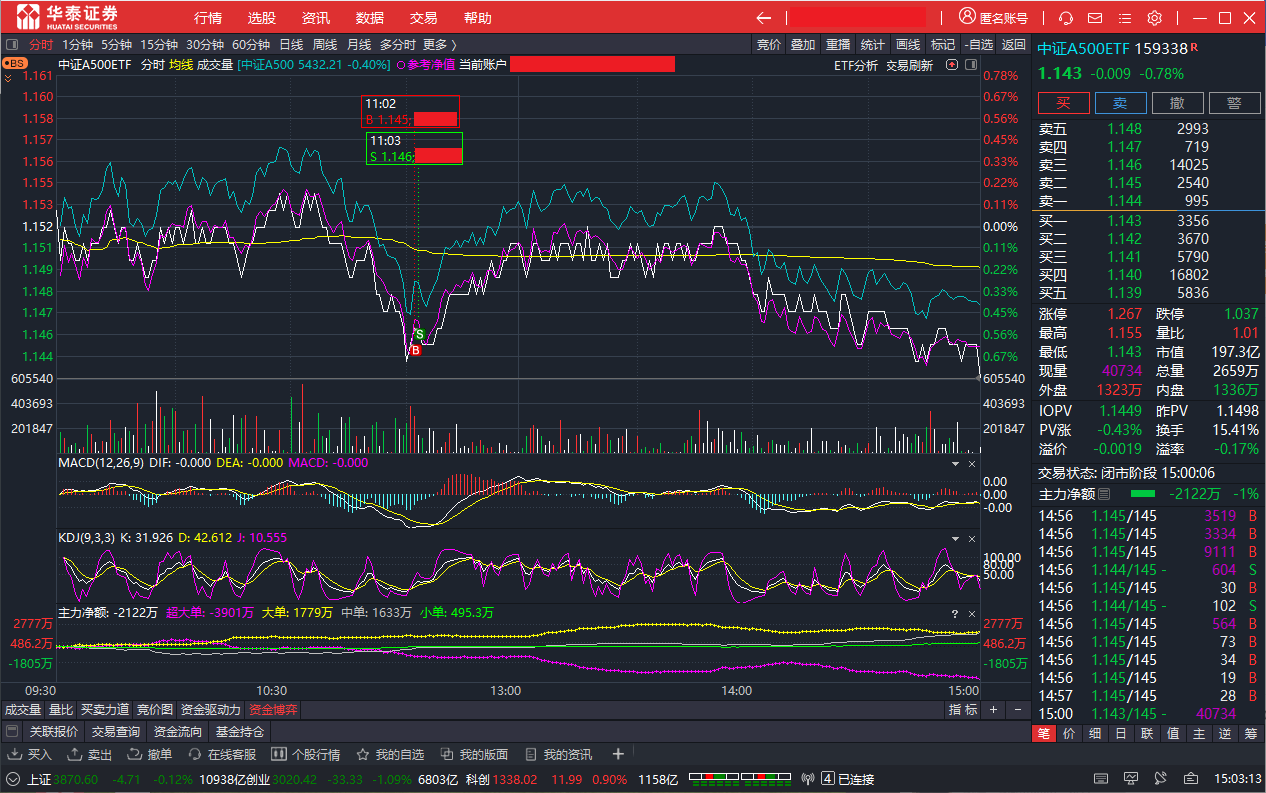The width and height of the screenshot is (1266, 793).
Task: Expand the 更多 time period options
Action: click(439, 44)
